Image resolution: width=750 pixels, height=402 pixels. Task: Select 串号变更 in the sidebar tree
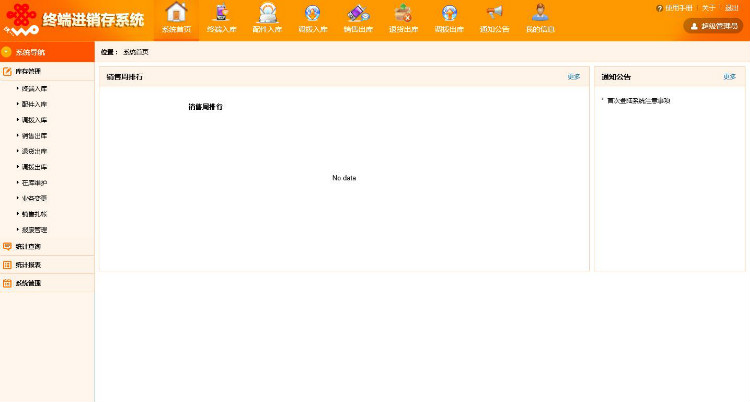(x=34, y=198)
